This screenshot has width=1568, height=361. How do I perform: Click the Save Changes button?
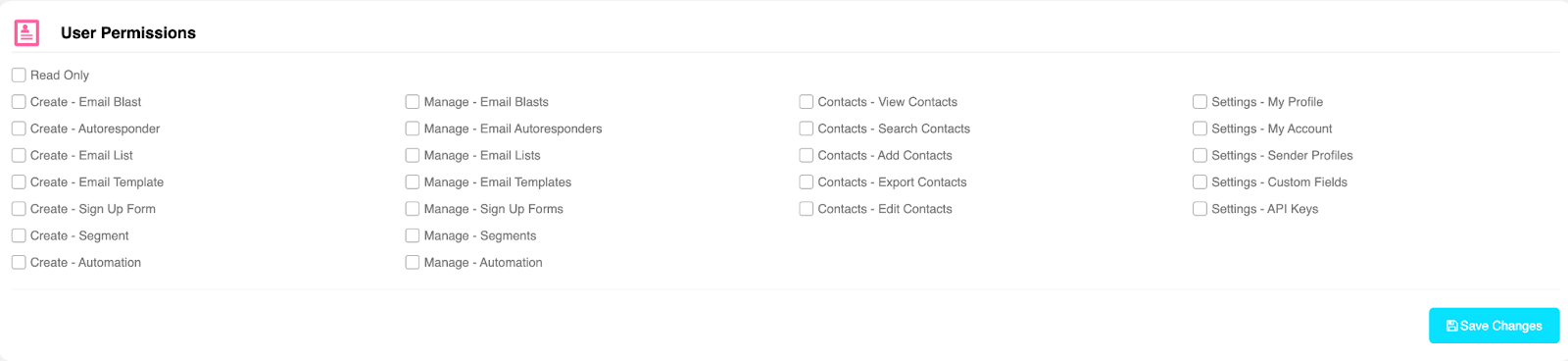[x=1494, y=326]
